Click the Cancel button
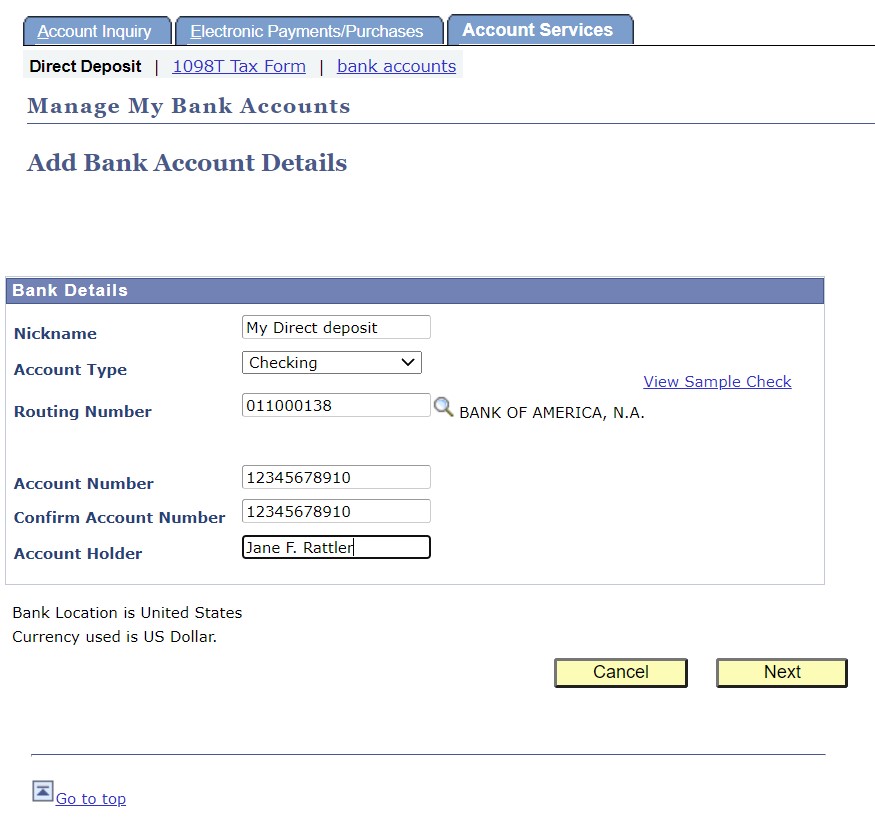875x820 pixels. click(x=620, y=672)
